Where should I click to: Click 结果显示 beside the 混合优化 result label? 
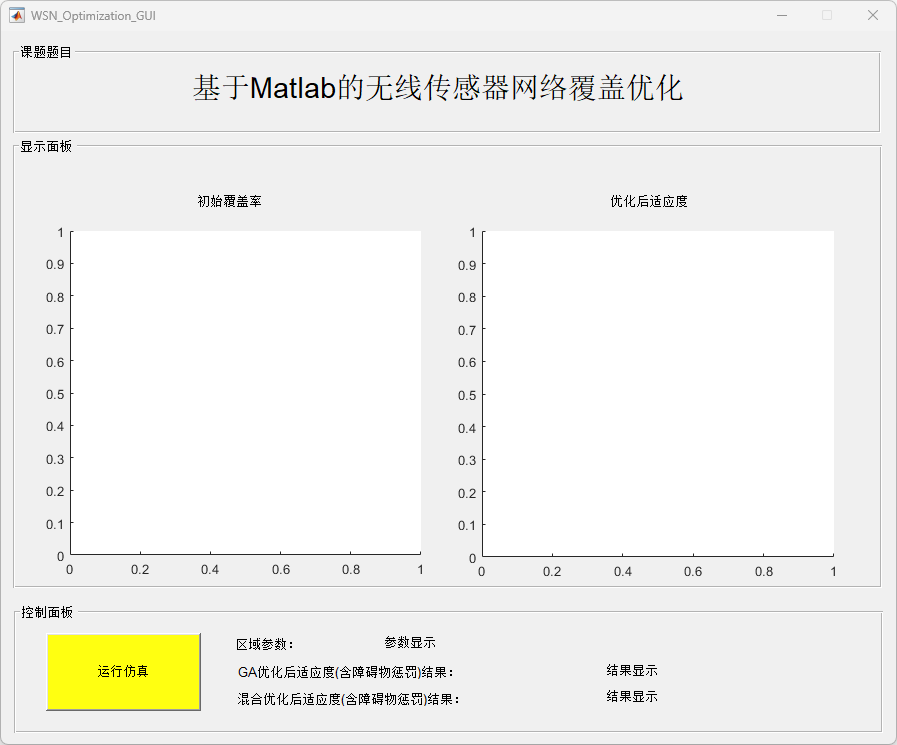[x=632, y=696]
